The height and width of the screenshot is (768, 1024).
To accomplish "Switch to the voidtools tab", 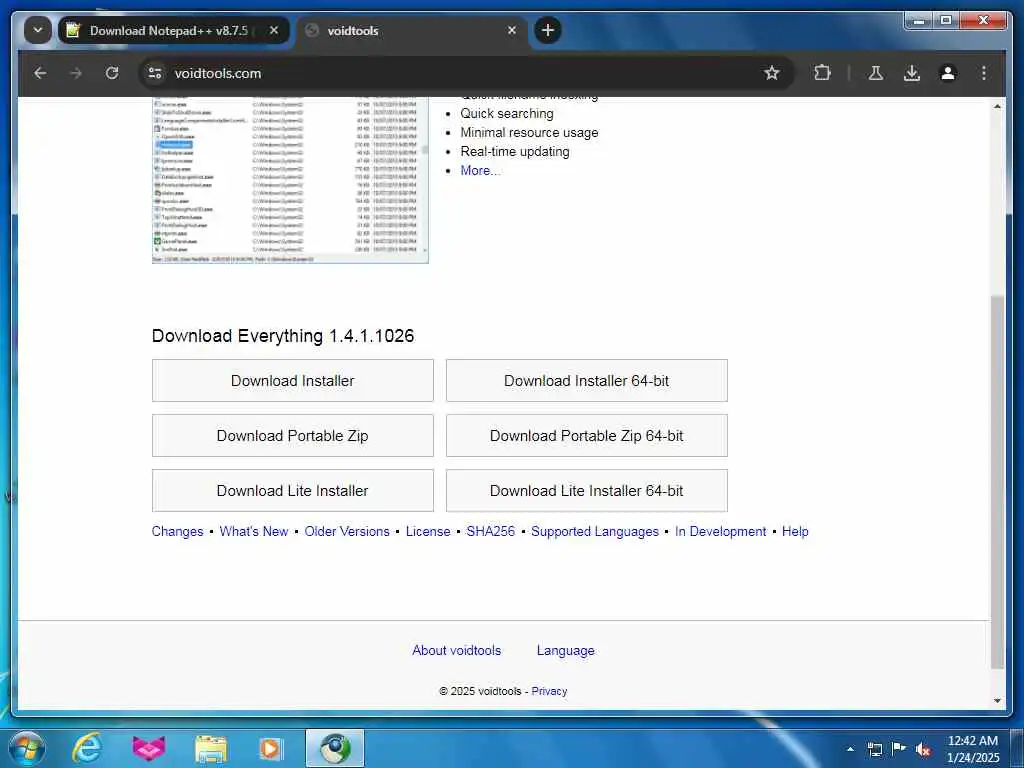I will tap(412, 30).
